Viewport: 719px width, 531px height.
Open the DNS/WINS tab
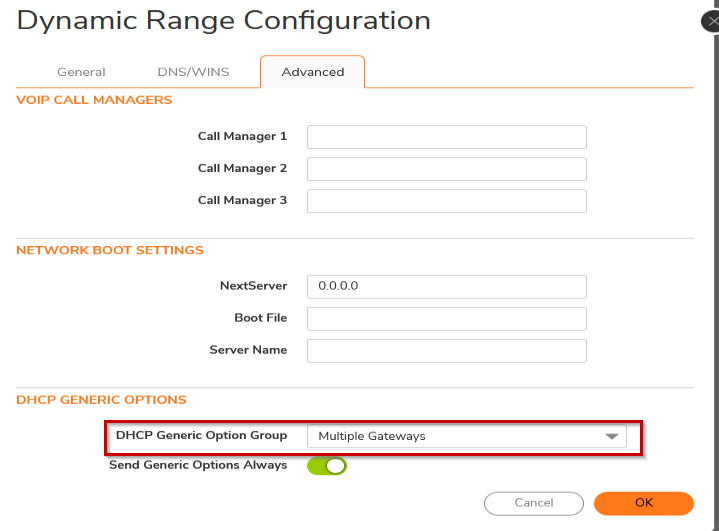[193, 72]
